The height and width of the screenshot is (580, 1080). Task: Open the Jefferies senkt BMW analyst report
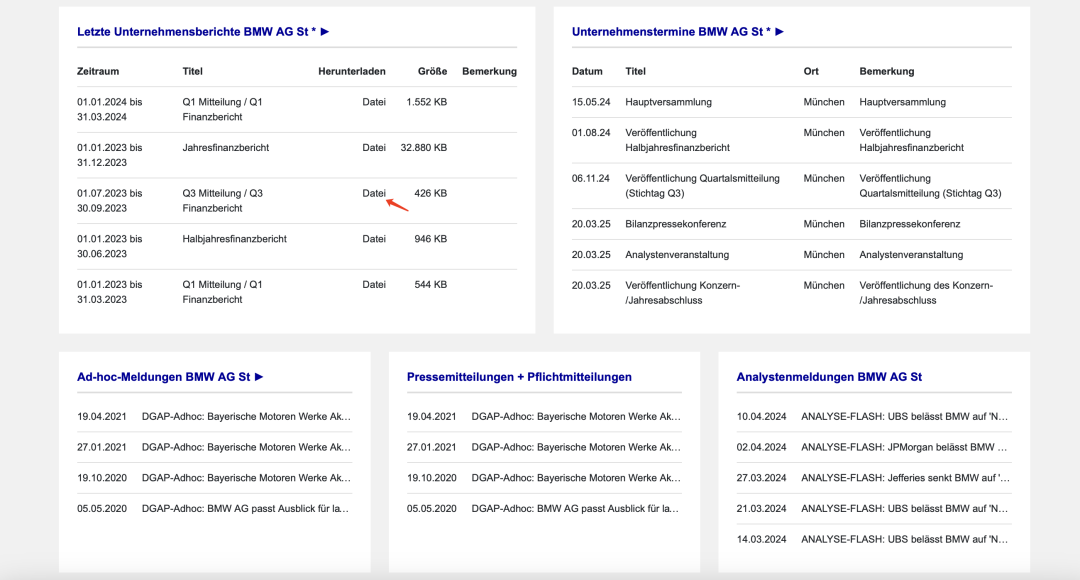(904, 478)
